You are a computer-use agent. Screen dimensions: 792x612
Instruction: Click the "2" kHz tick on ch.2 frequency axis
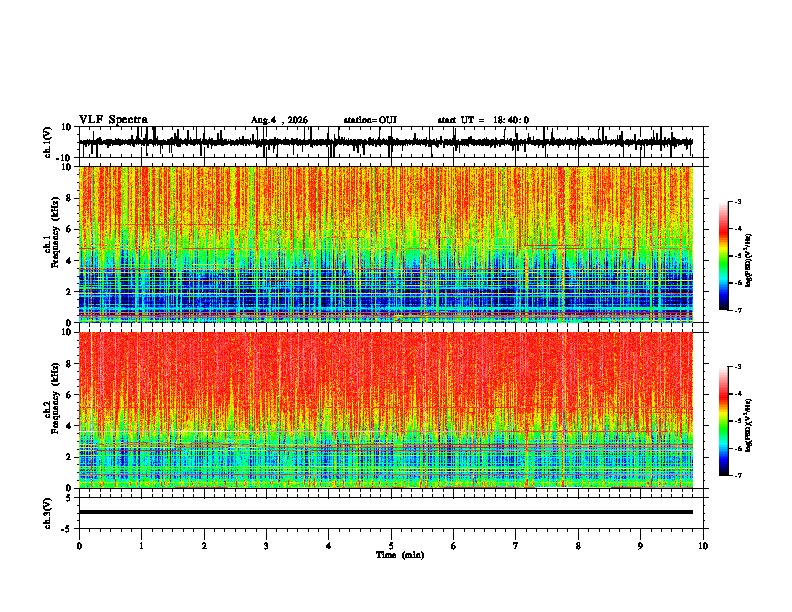coord(70,457)
